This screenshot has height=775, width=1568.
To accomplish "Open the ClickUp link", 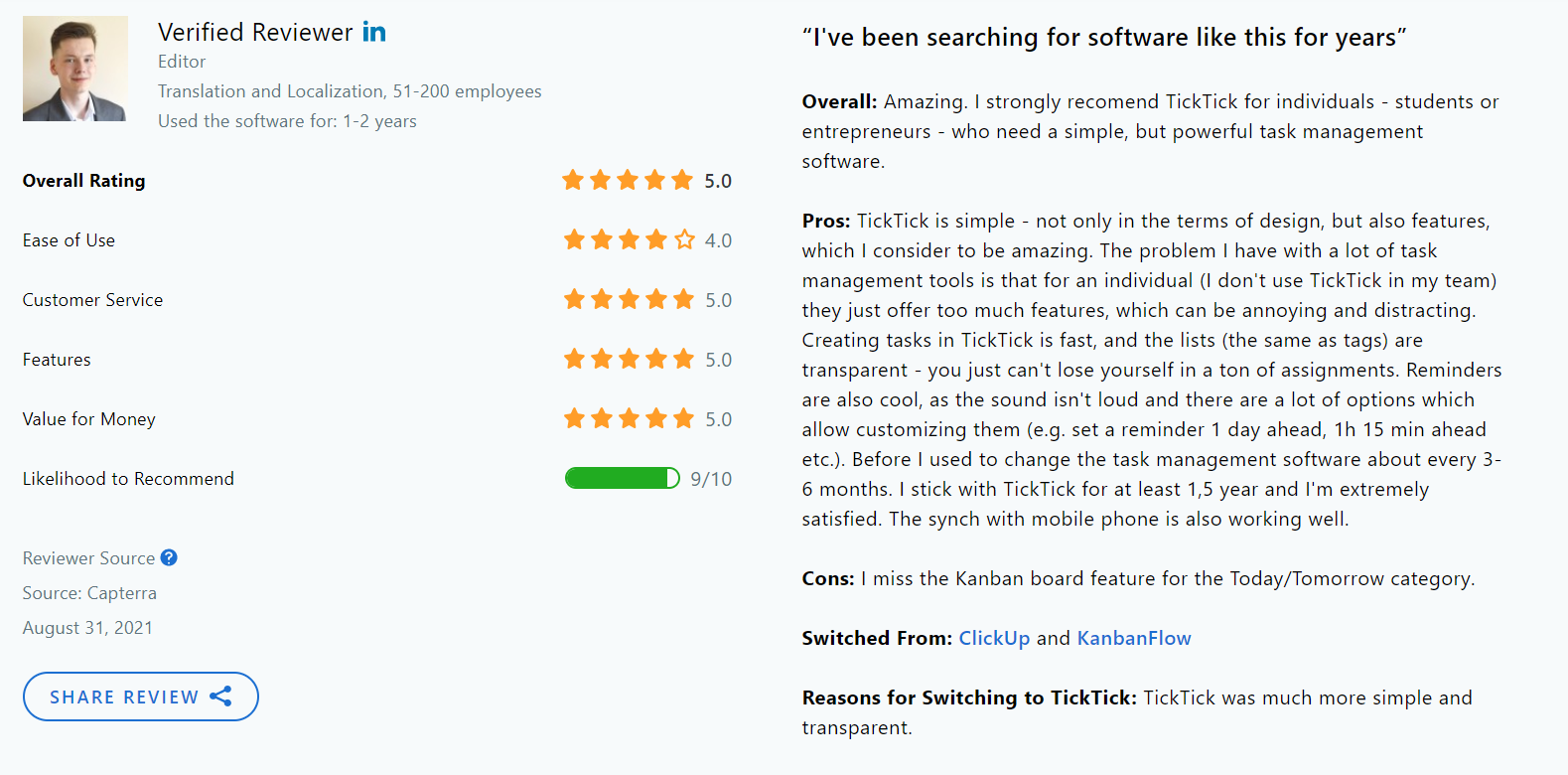I will point(994,638).
